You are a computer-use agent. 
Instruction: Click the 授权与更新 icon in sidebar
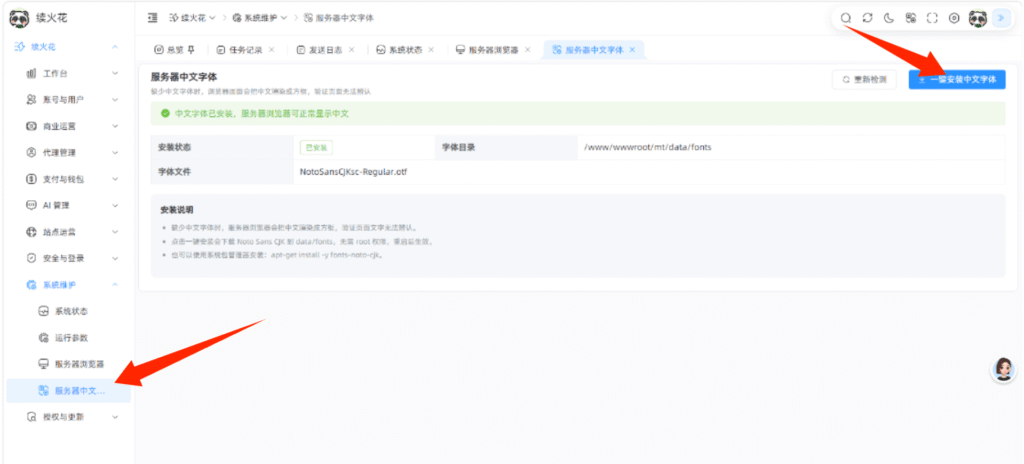point(31,416)
